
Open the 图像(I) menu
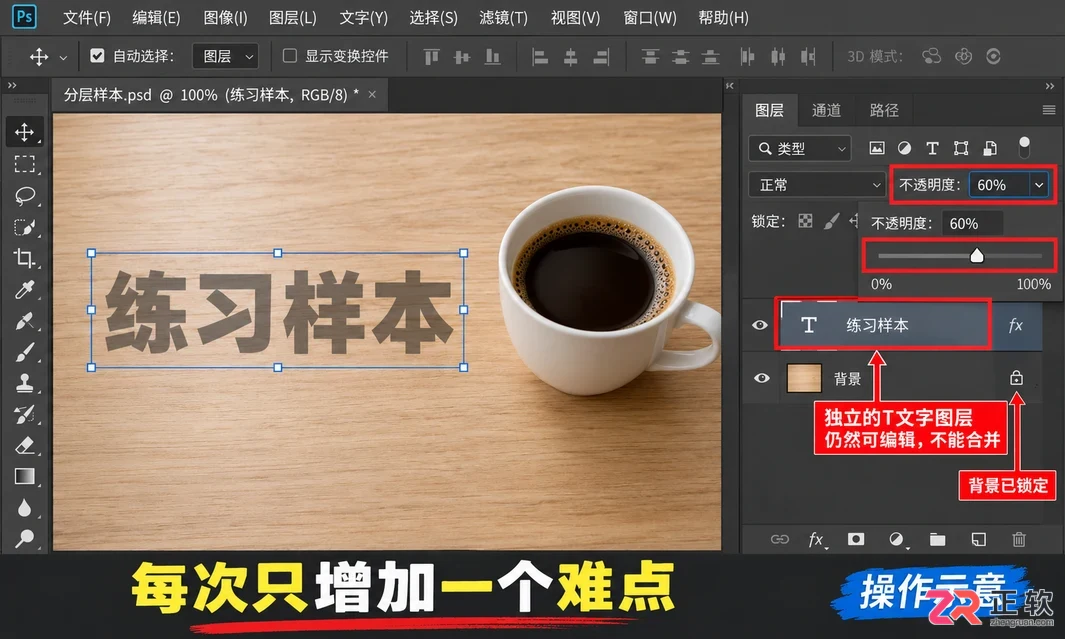click(225, 18)
